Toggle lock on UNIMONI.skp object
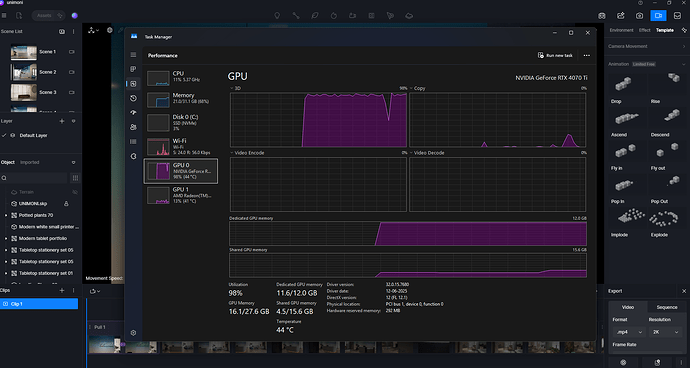This screenshot has width=690, height=368. tap(66, 204)
